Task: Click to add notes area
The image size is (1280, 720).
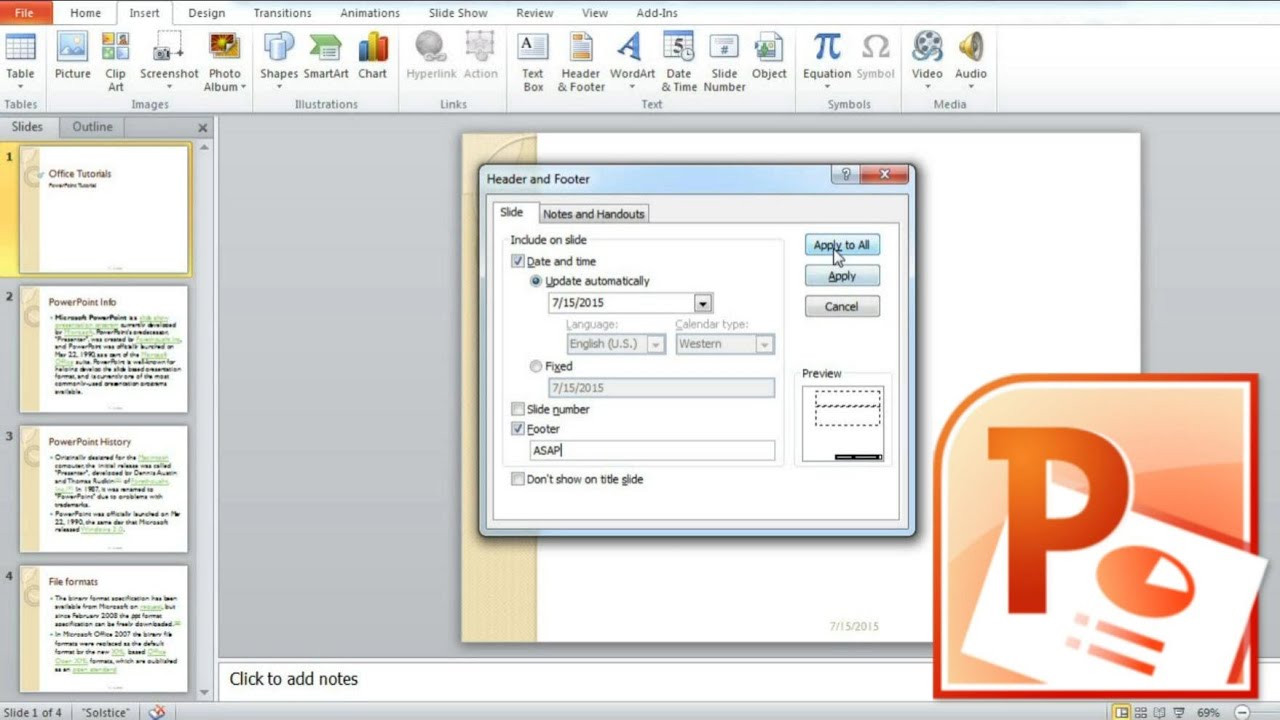Action: 294,679
